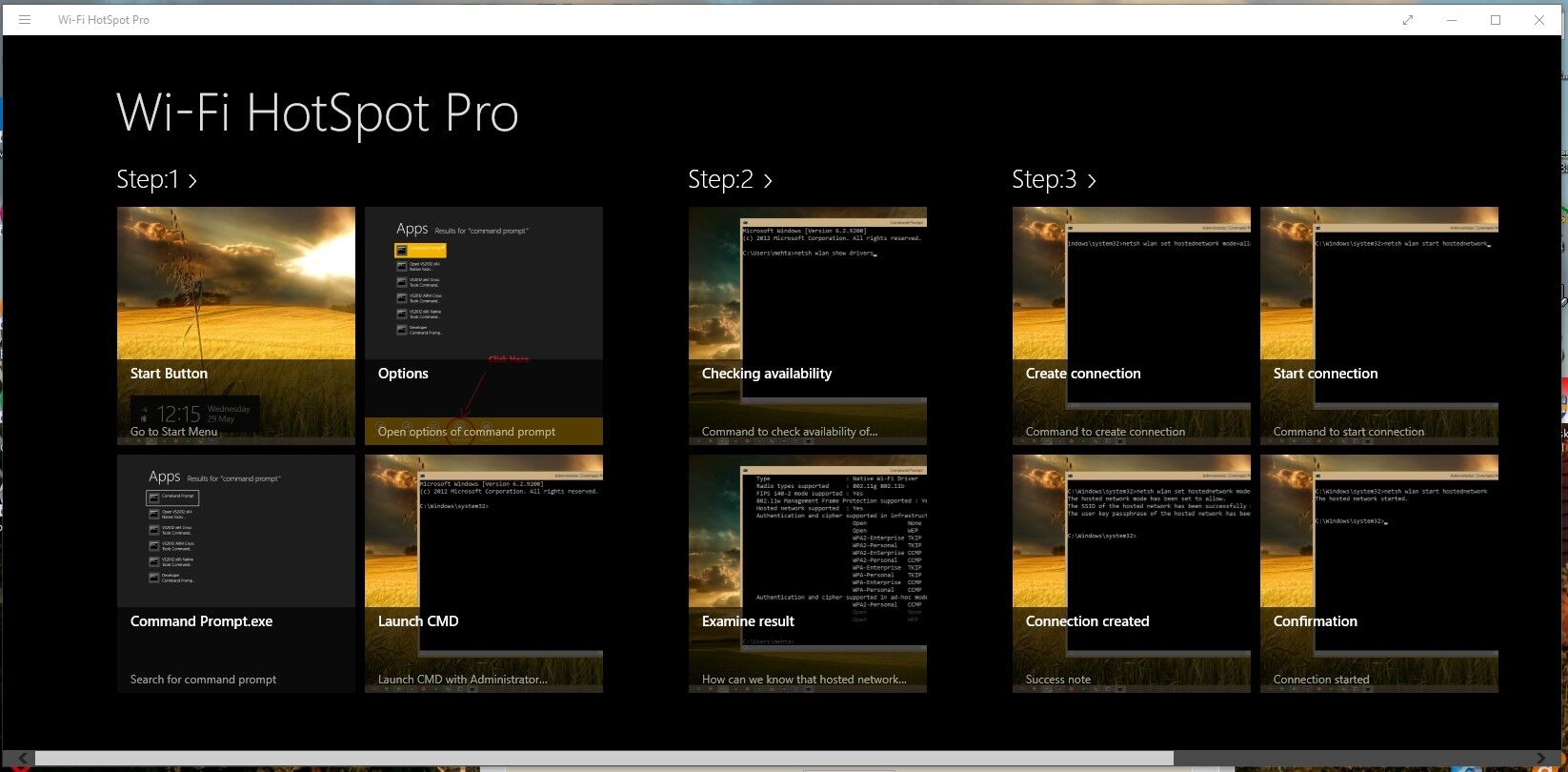Open the Step:2 group header
1568x772 pixels.
point(731,179)
